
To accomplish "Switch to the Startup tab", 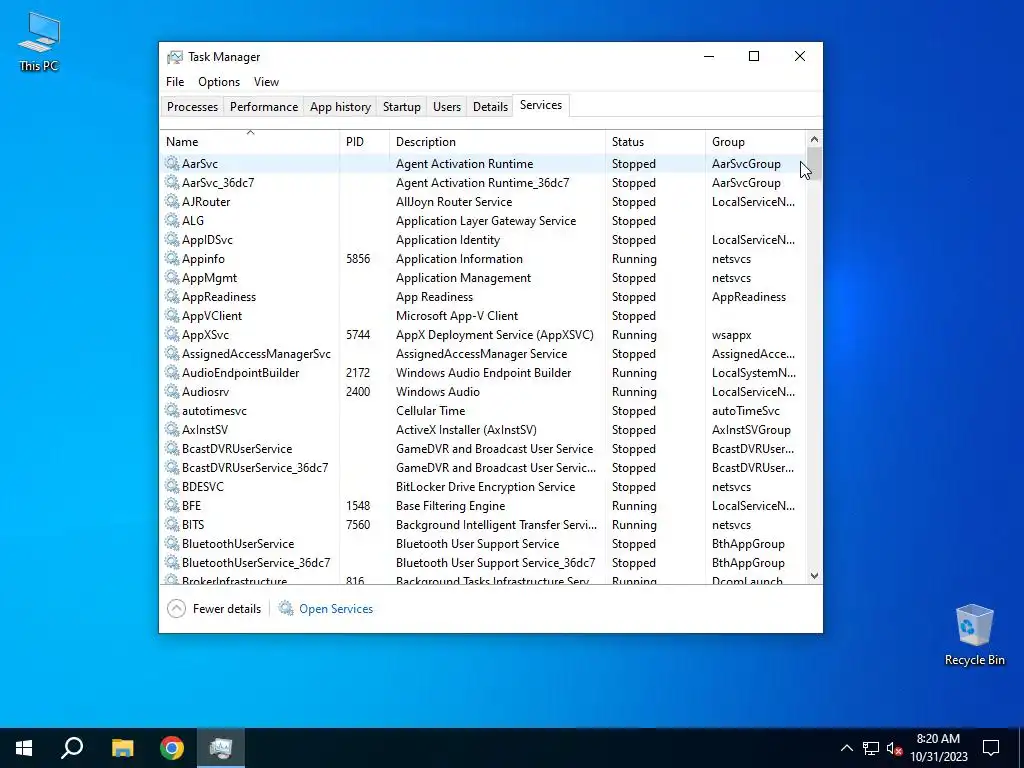I will point(402,106).
